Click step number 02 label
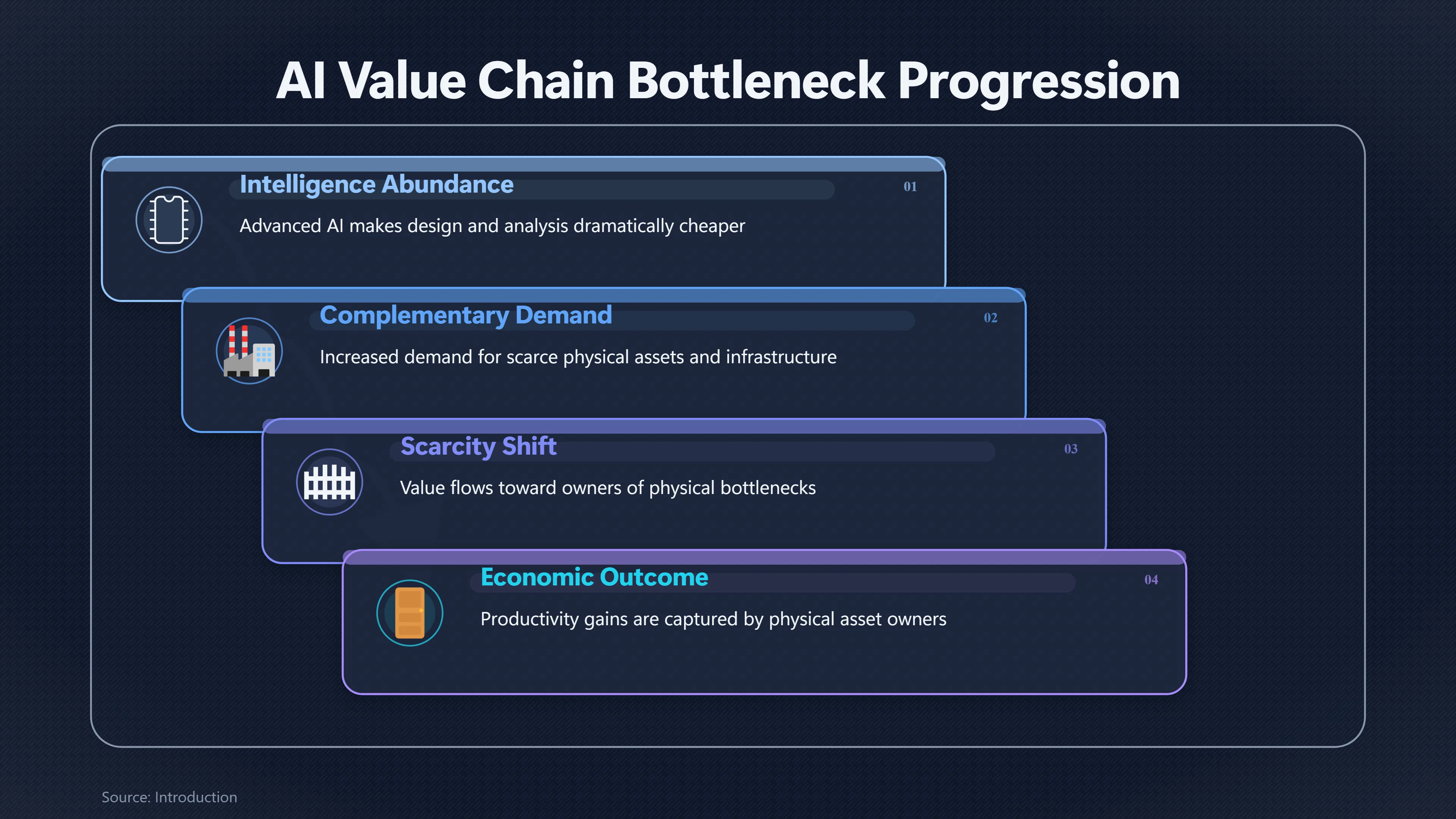1456x819 pixels. tap(990, 318)
